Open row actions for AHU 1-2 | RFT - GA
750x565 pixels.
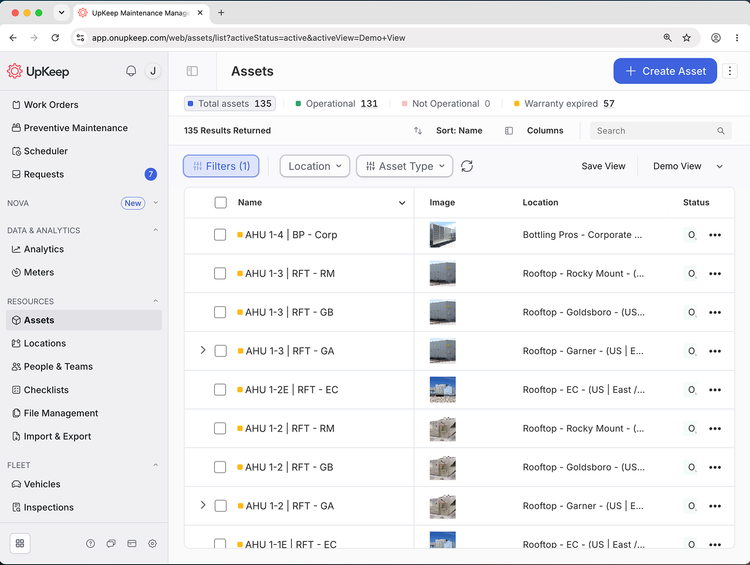(x=715, y=506)
